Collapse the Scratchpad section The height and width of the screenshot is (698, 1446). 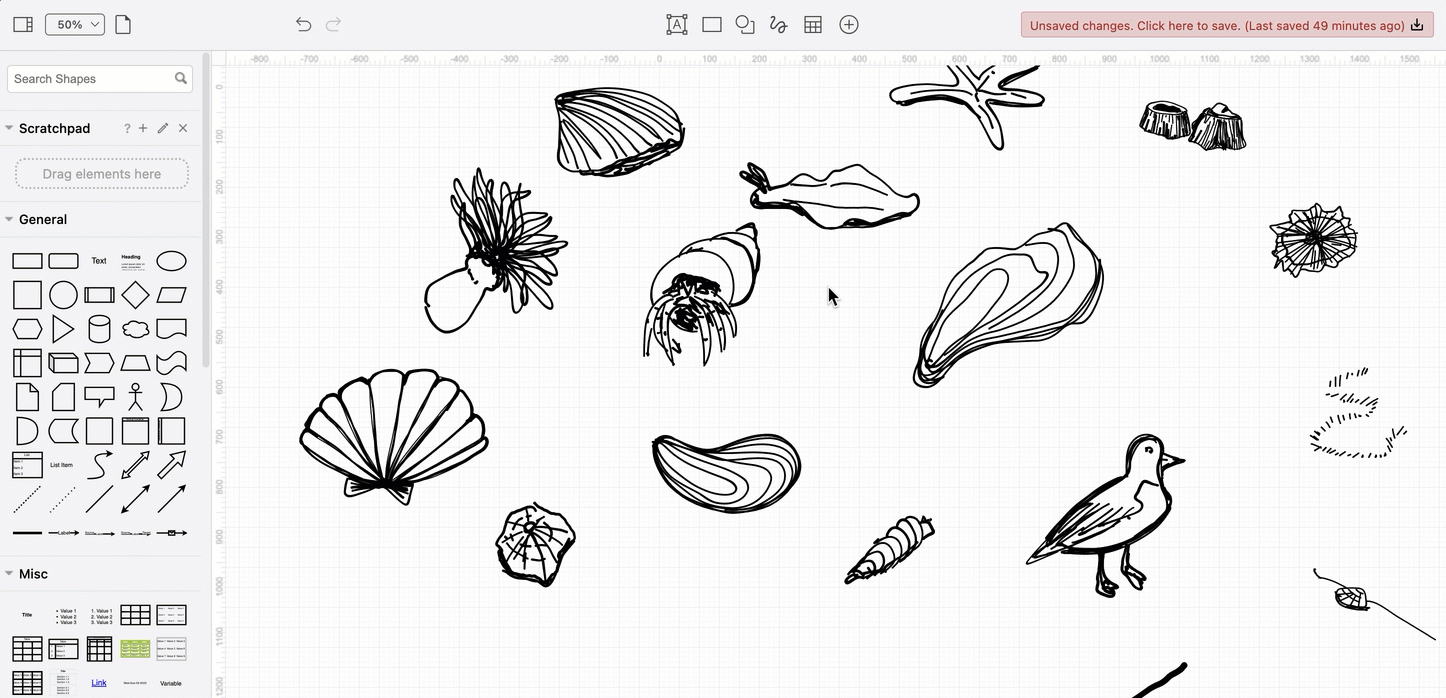coord(9,128)
